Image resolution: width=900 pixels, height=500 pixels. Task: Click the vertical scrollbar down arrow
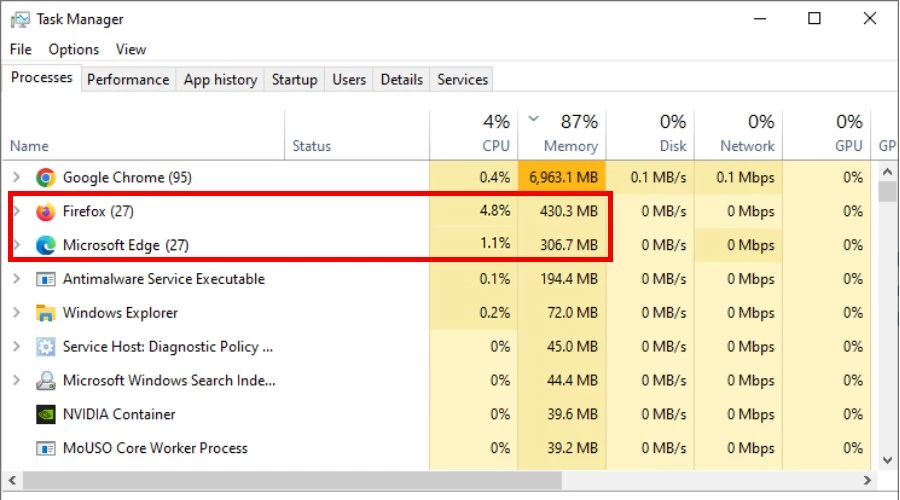(x=887, y=459)
